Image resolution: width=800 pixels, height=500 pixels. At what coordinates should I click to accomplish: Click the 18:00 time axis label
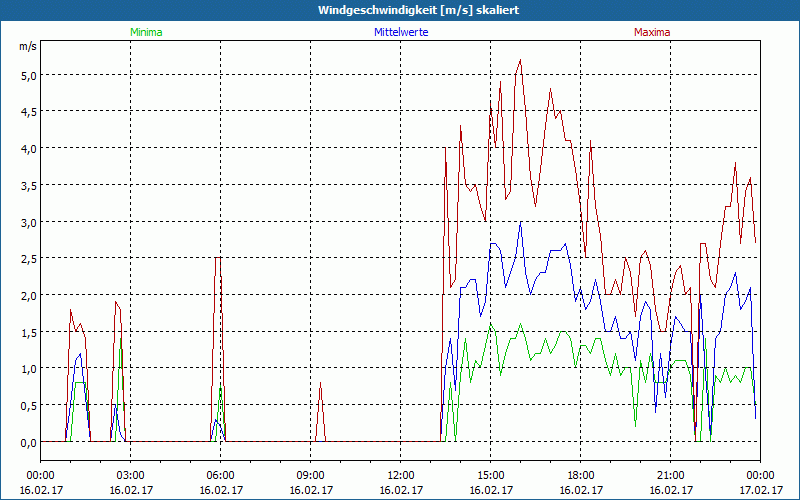click(x=581, y=476)
